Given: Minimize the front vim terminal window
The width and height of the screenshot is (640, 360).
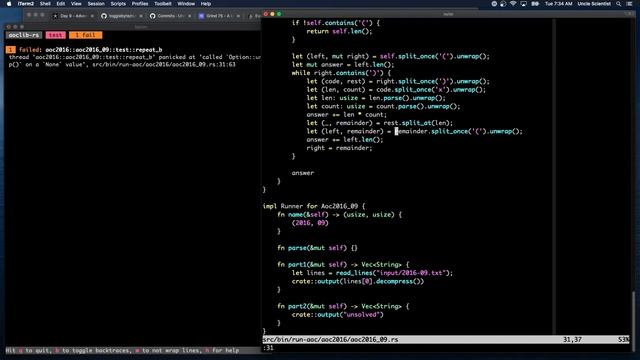Looking at the screenshot, I should [x=272, y=14].
